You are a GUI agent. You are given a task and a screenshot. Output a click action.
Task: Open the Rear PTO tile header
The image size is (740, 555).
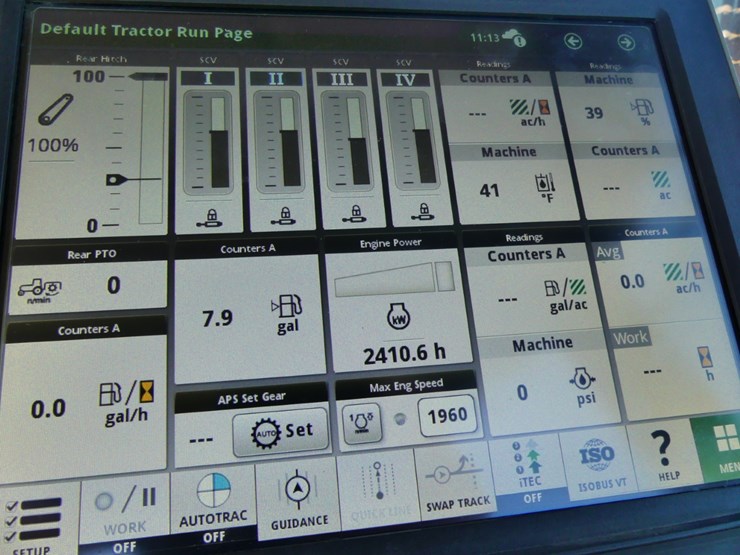click(x=91, y=254)
